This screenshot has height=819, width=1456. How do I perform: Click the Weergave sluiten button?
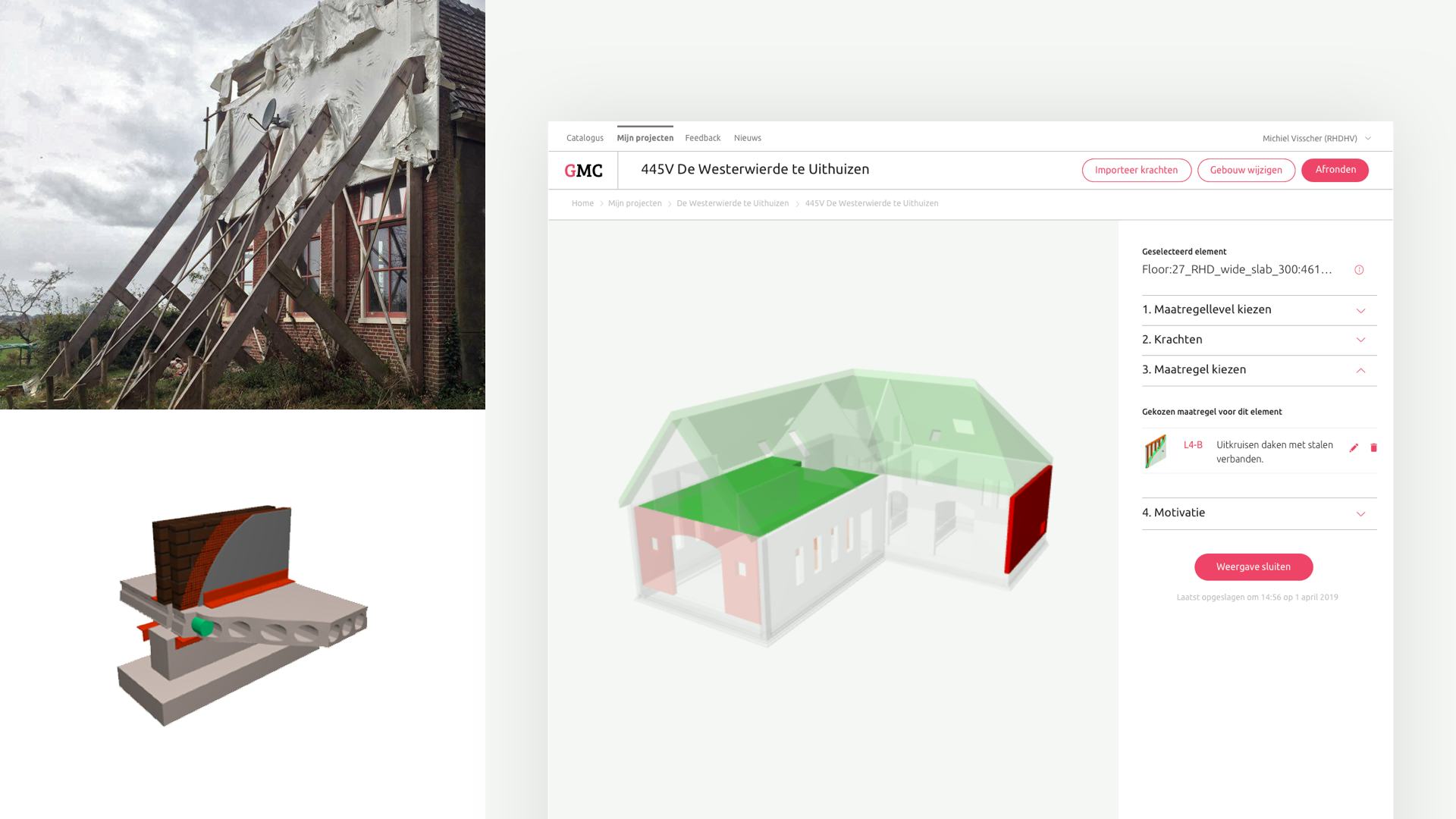point(1253,567)
